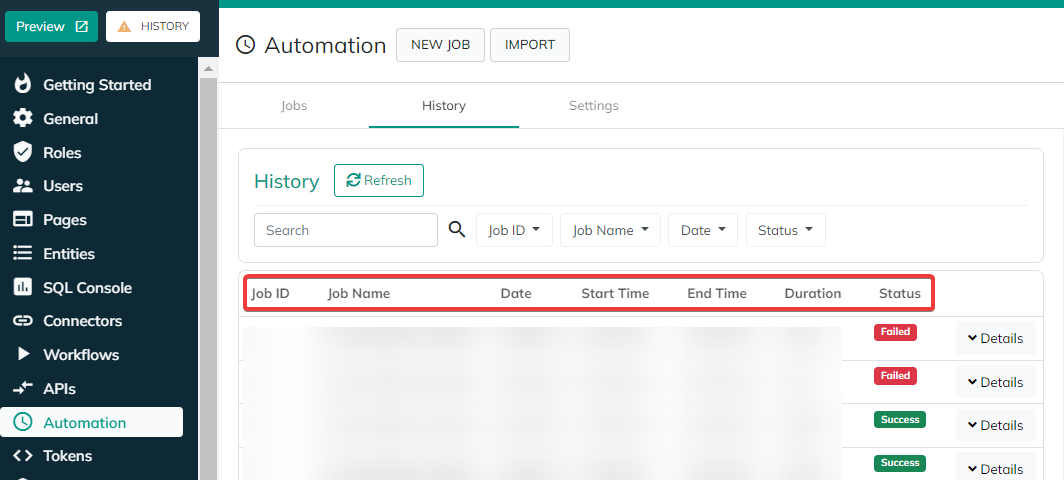Switch to the Jobs tab
This screenshot has width=1064, height=480.
coord(294,106)
